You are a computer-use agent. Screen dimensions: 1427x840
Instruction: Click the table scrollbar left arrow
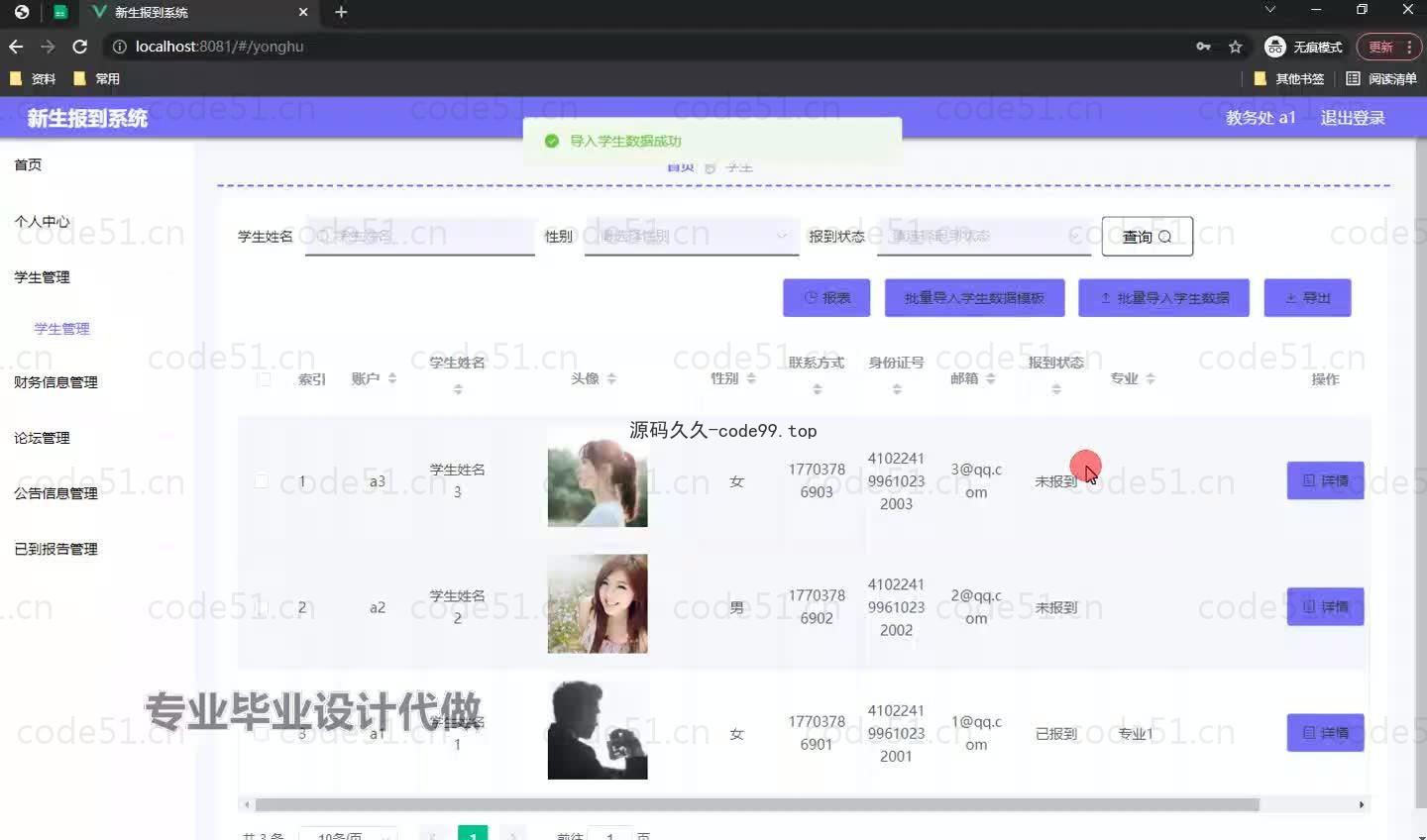point(247,805)
